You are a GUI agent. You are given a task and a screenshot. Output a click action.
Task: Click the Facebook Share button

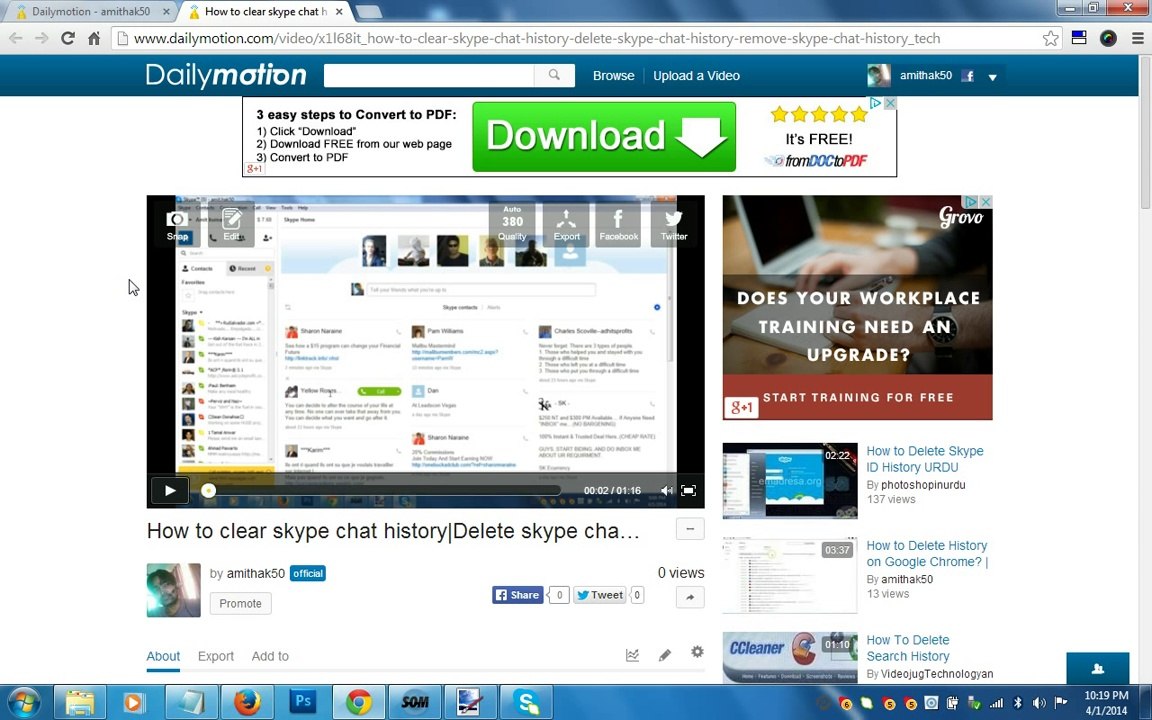[x=517, y=595]
